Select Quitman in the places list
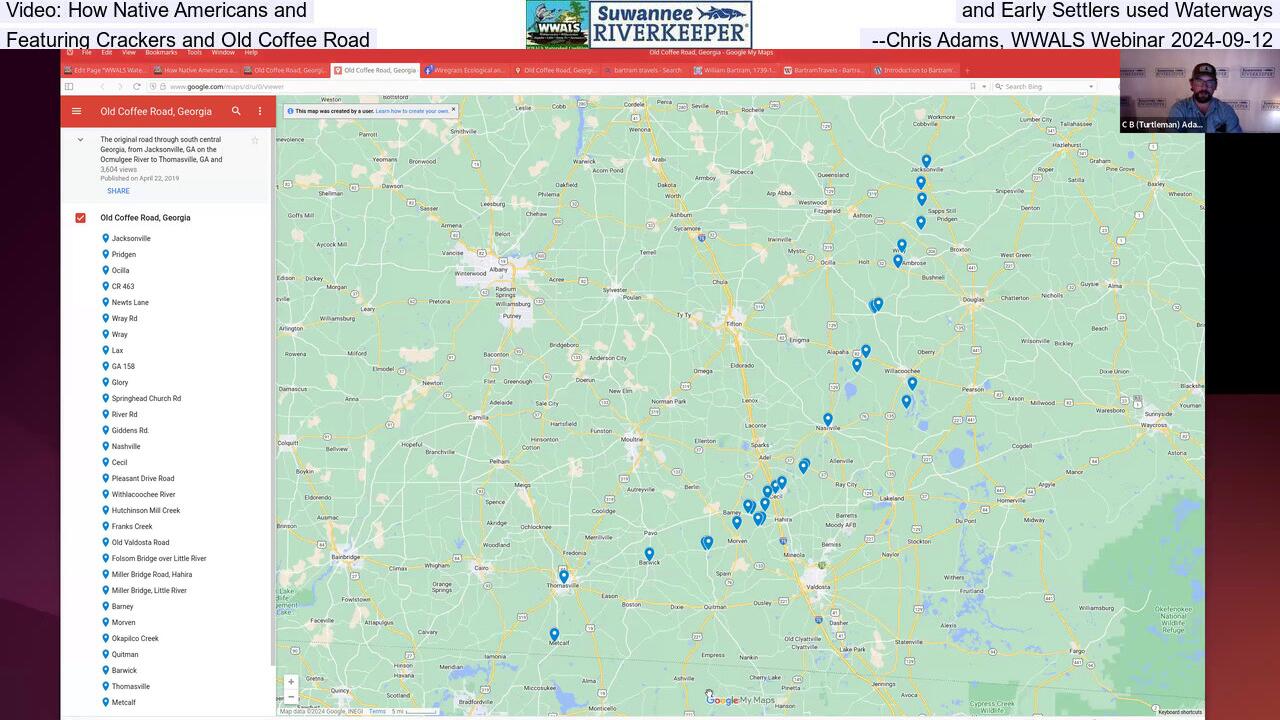The height and width of the screenshot is (720, 1280). point(125,654)
